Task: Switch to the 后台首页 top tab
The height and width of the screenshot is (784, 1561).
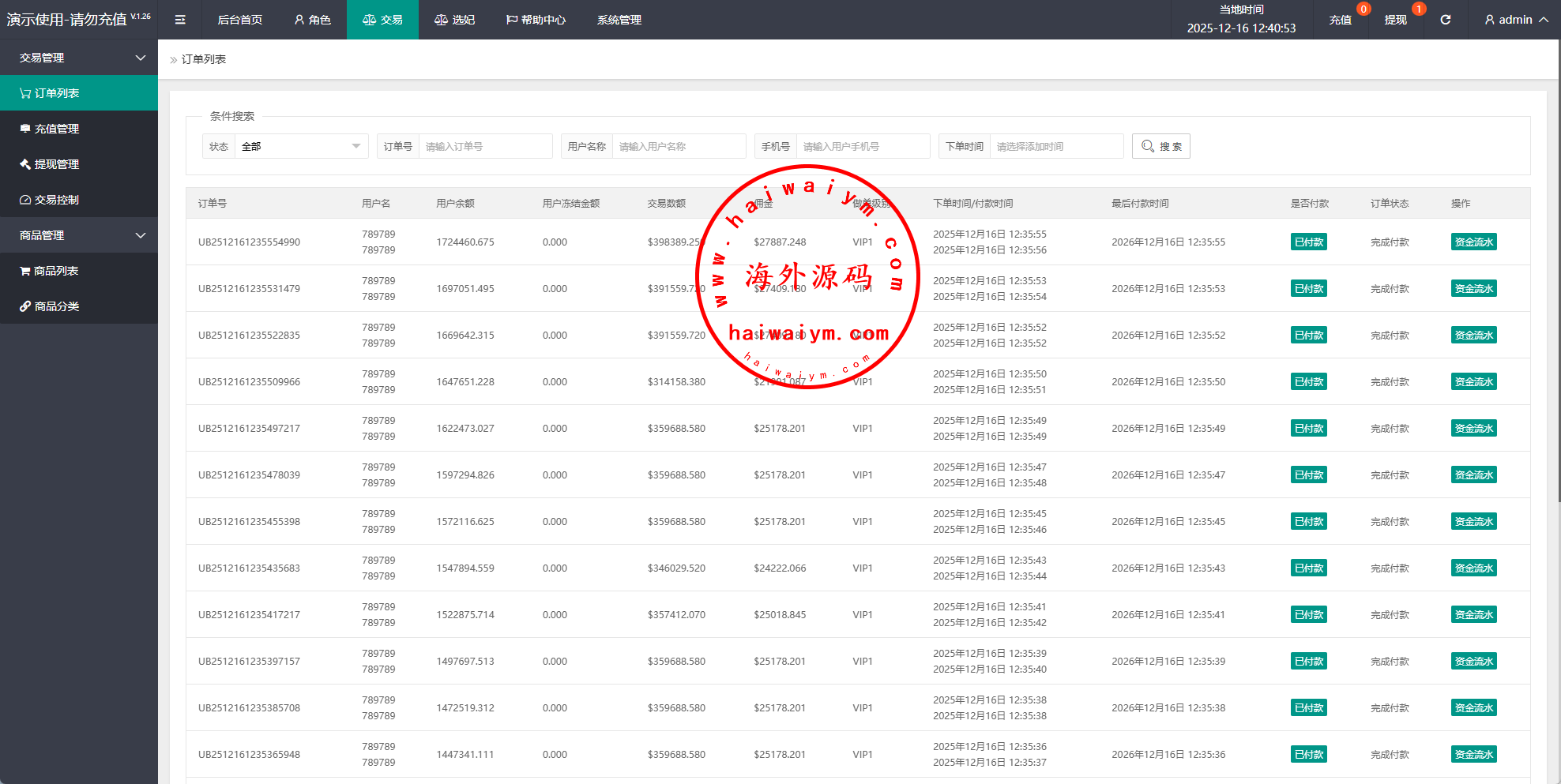Action: pyautogui.click(x=240, y=20)
